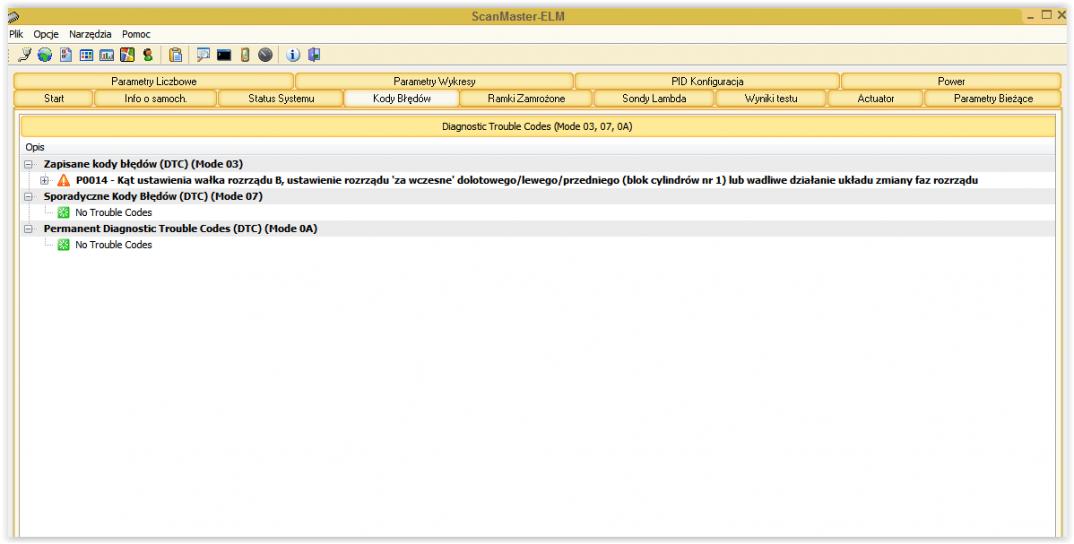Click the colored data grid toolbar icon
Screen dimensions: 1074x544
point(86,55)
